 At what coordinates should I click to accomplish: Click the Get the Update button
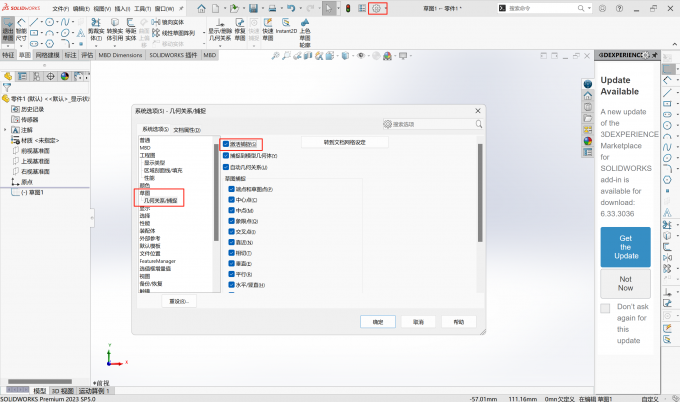click(625, 247)
